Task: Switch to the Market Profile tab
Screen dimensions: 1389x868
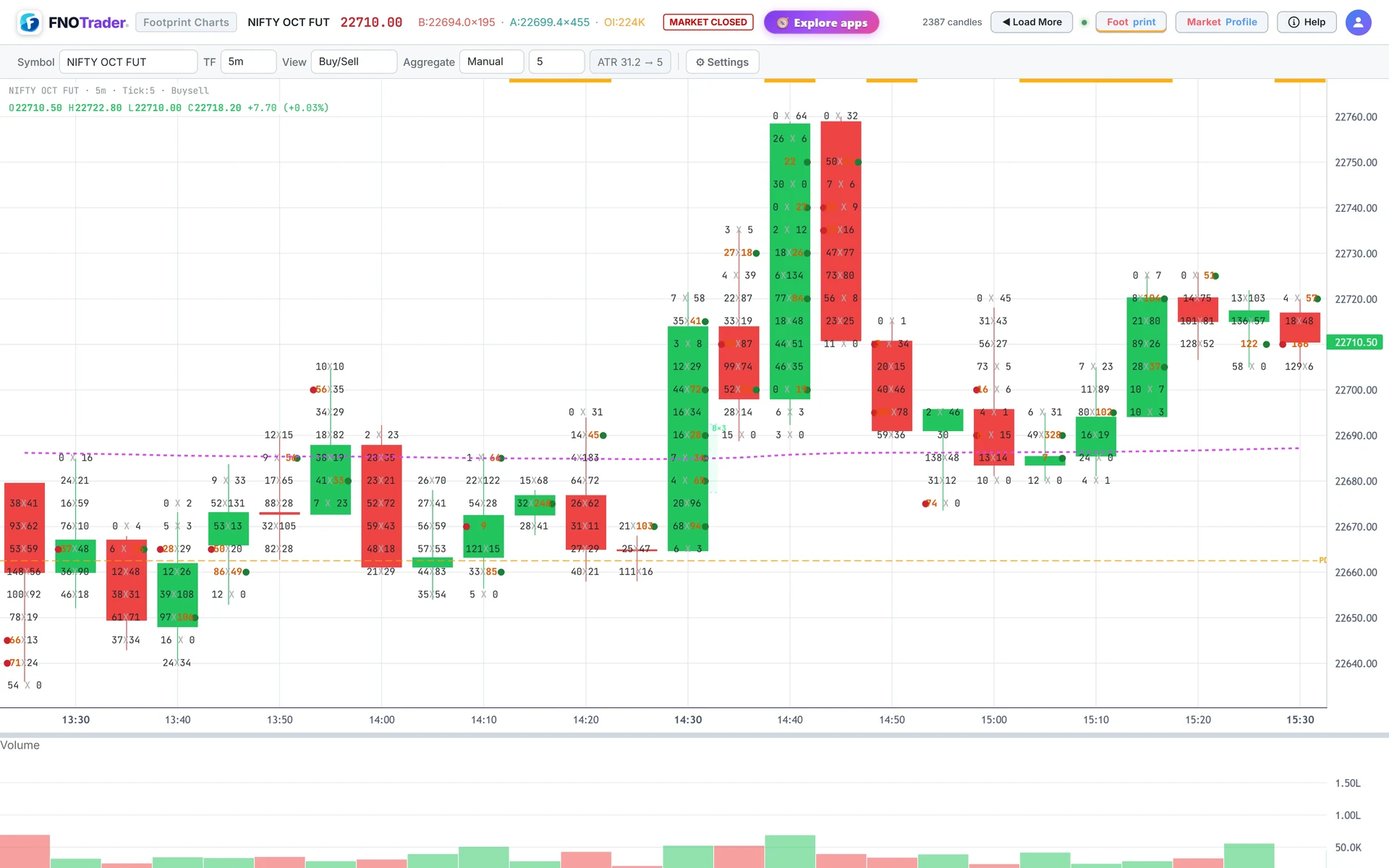Action: click(x=1221, y=22)
